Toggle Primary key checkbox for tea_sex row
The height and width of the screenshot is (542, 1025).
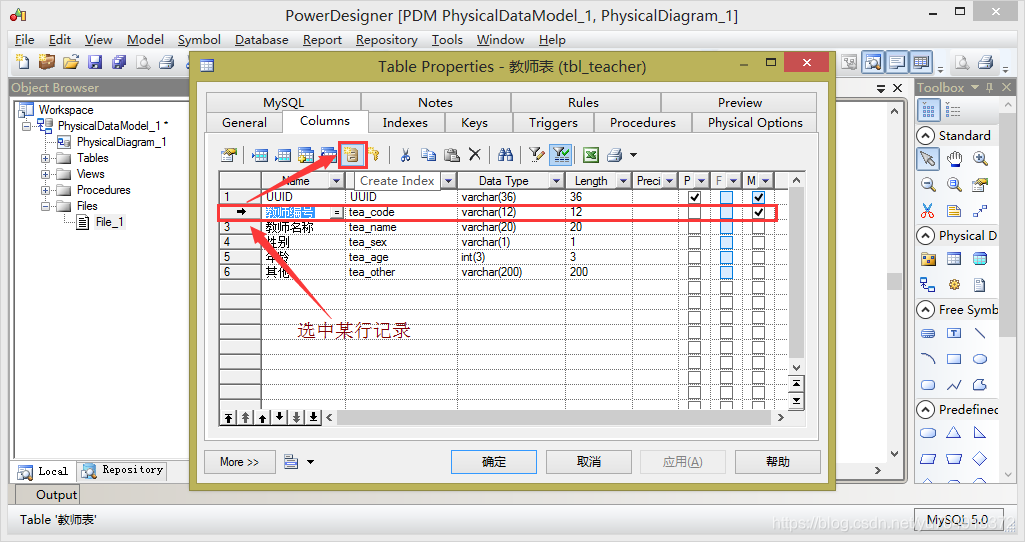coord(694,242)
